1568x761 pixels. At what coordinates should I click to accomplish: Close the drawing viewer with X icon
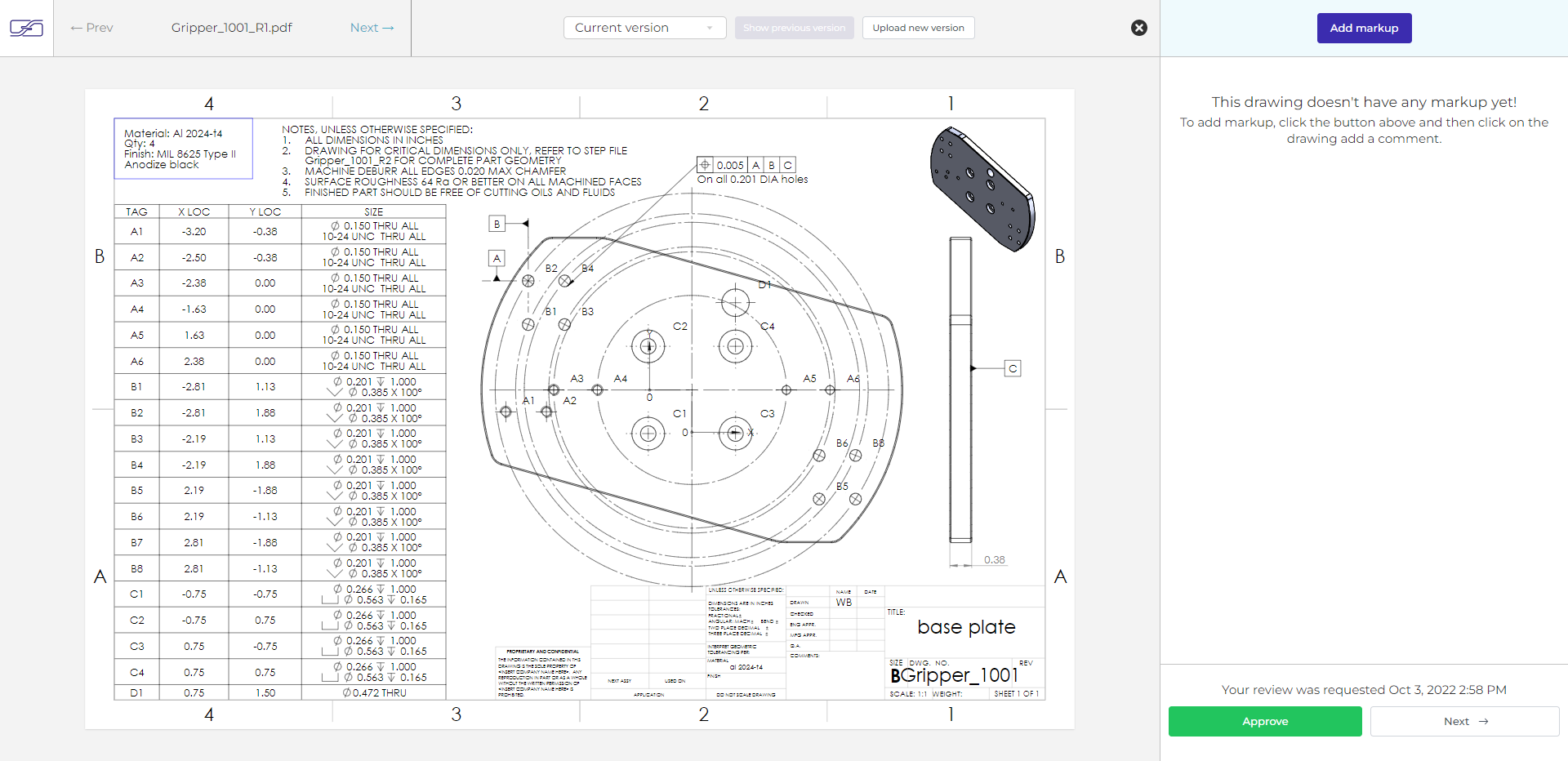[1138, 28]
